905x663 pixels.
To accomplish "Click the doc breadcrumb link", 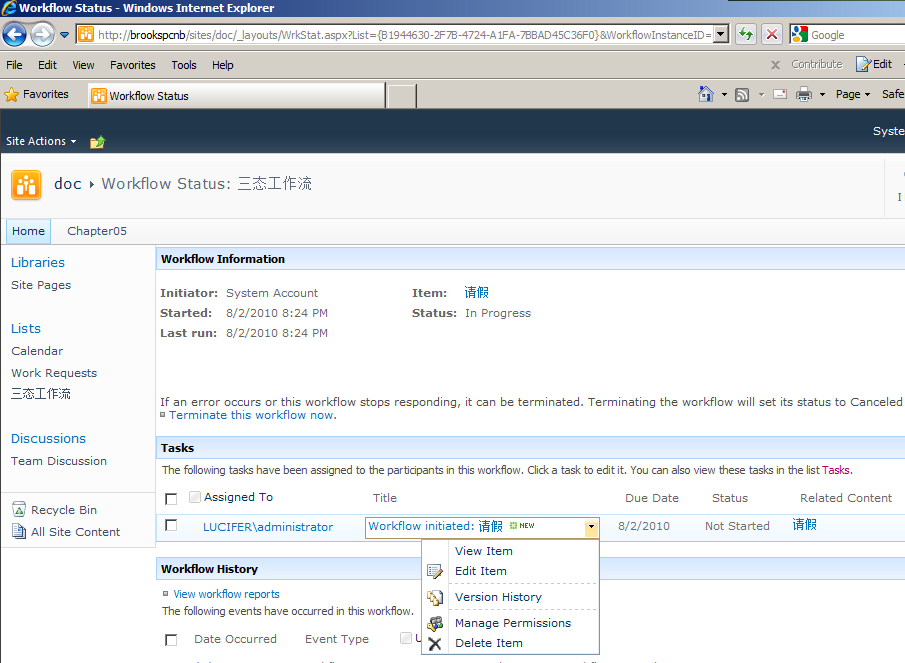I will pyautogui.click(x=68, y=183).
